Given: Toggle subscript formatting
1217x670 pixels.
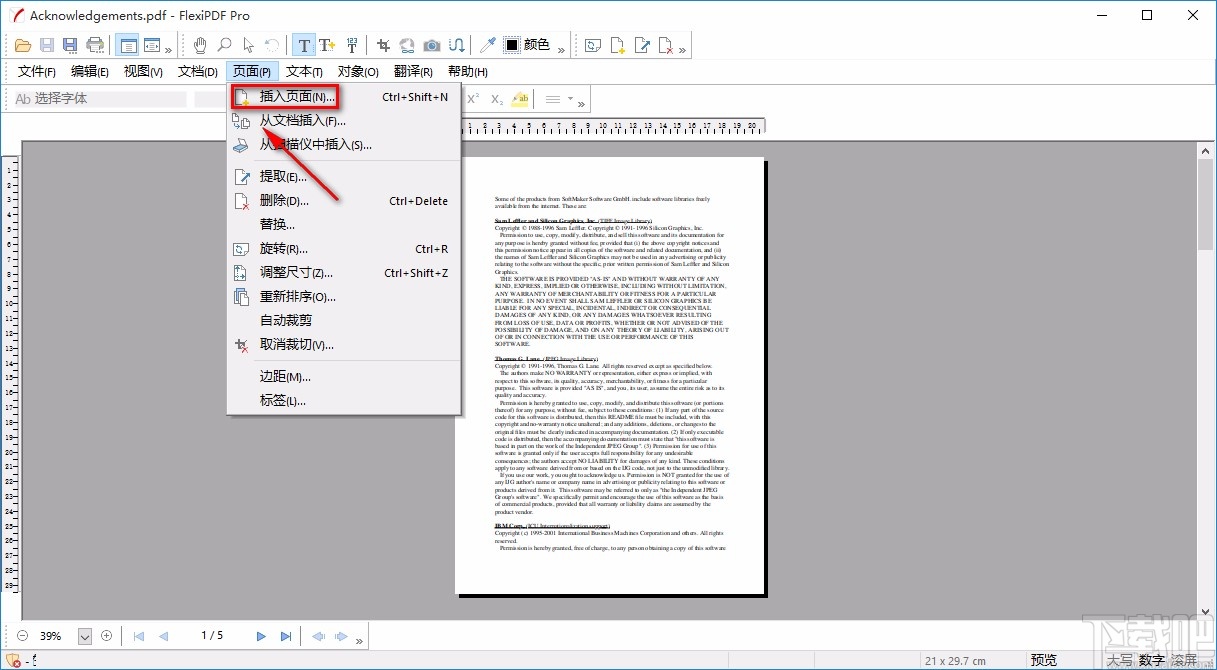Looking at the screenshot, I should click(x=496, y=98).
